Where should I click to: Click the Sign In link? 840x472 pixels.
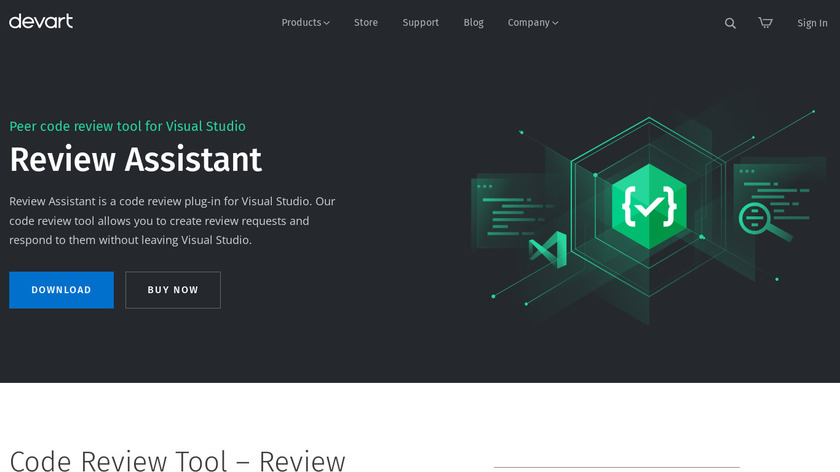click(x=812, y=23)
